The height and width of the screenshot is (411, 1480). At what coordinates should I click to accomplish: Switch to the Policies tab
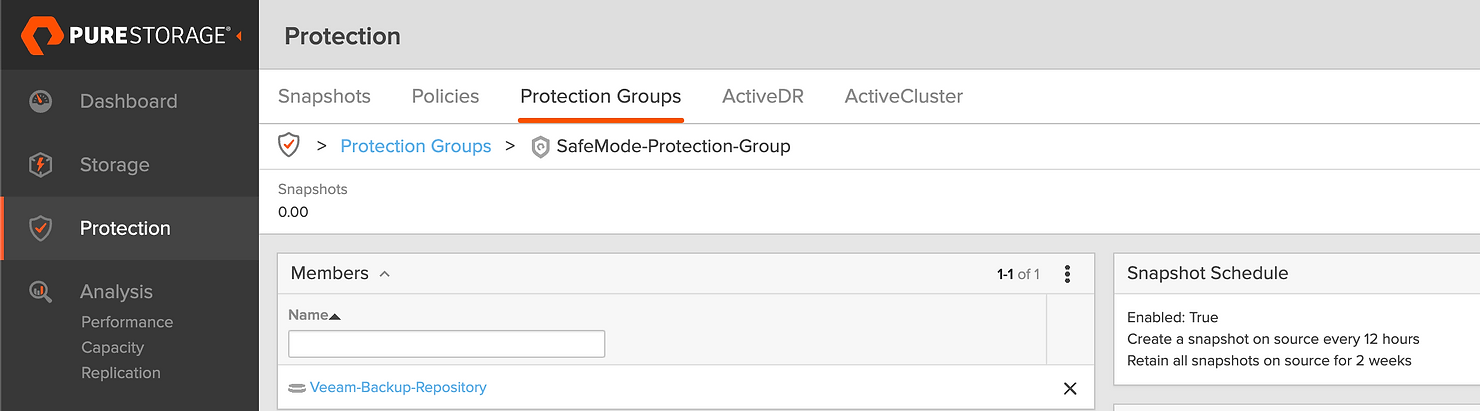click(445, 97)
